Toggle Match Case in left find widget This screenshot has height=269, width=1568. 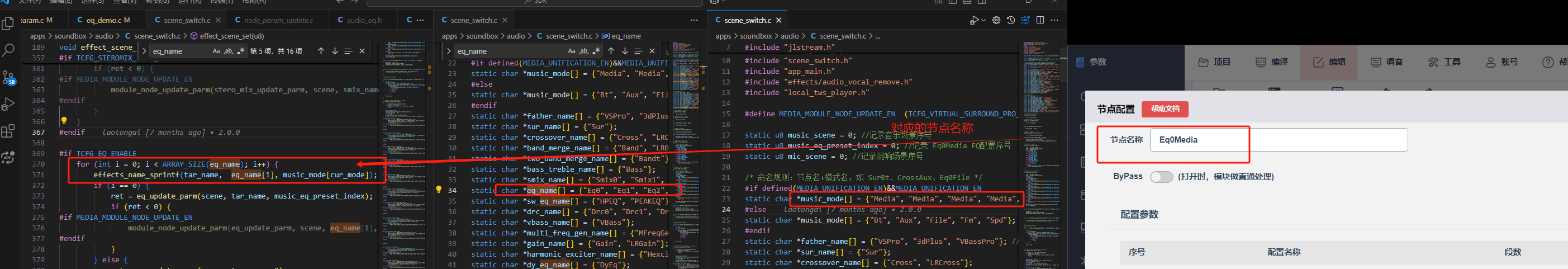pyautogui.click(x=216, y=51)
